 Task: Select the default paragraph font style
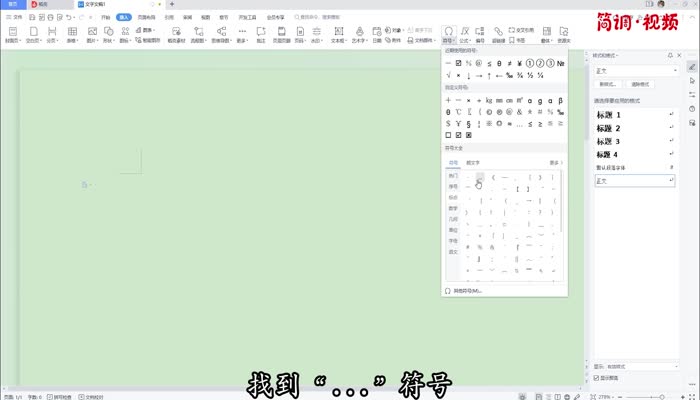[x=634, y=168]
